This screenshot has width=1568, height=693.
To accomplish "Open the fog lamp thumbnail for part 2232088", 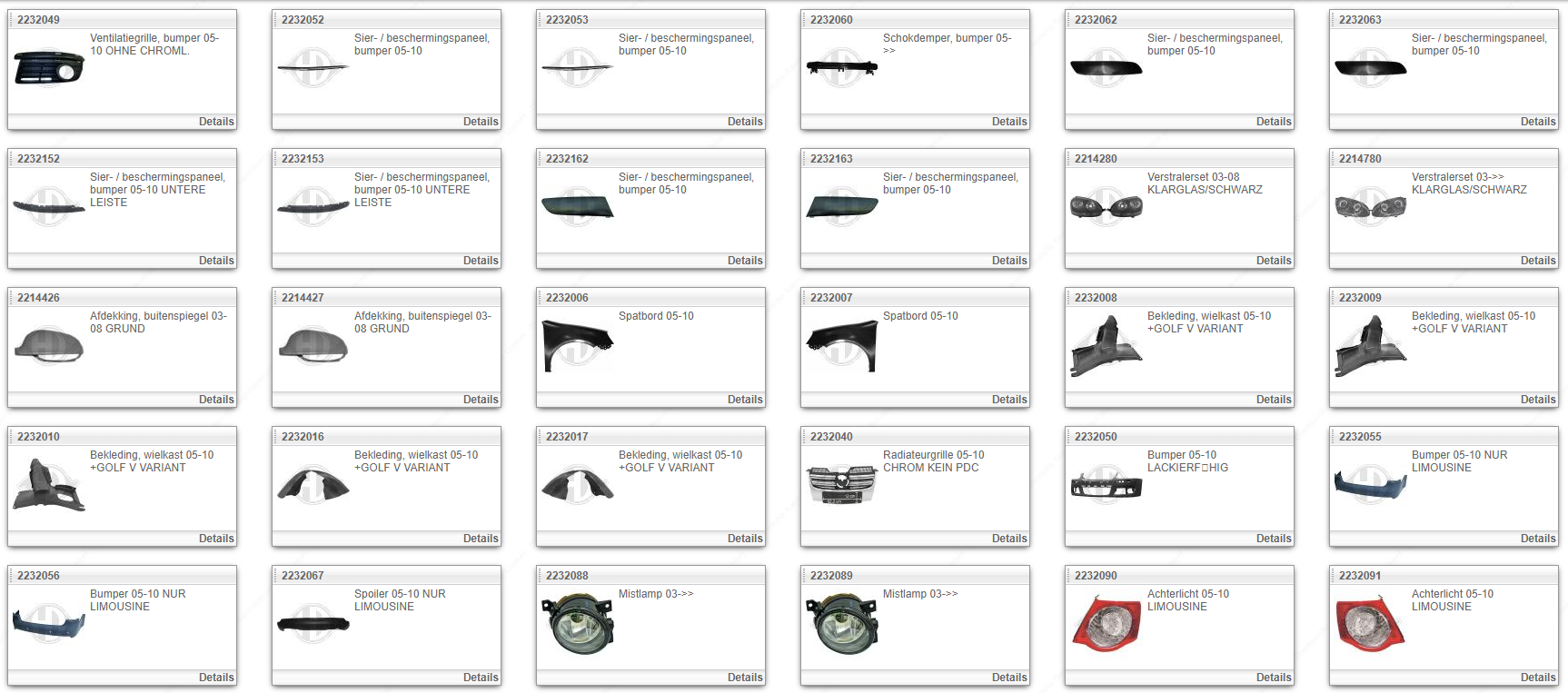I will click(x=577, y=623).
